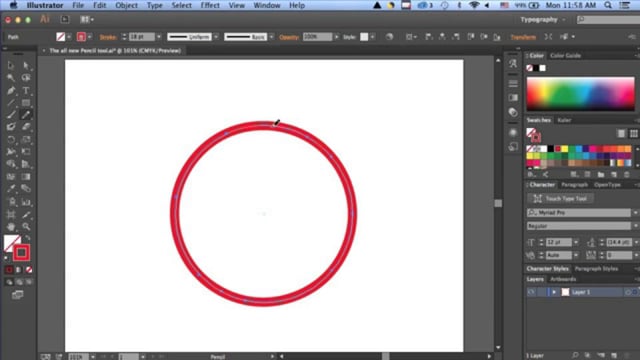The width and height of the screenshot is (640, 360).
Task: Open the Basic brush definition dropdown
Action: (x=271, y=37)
